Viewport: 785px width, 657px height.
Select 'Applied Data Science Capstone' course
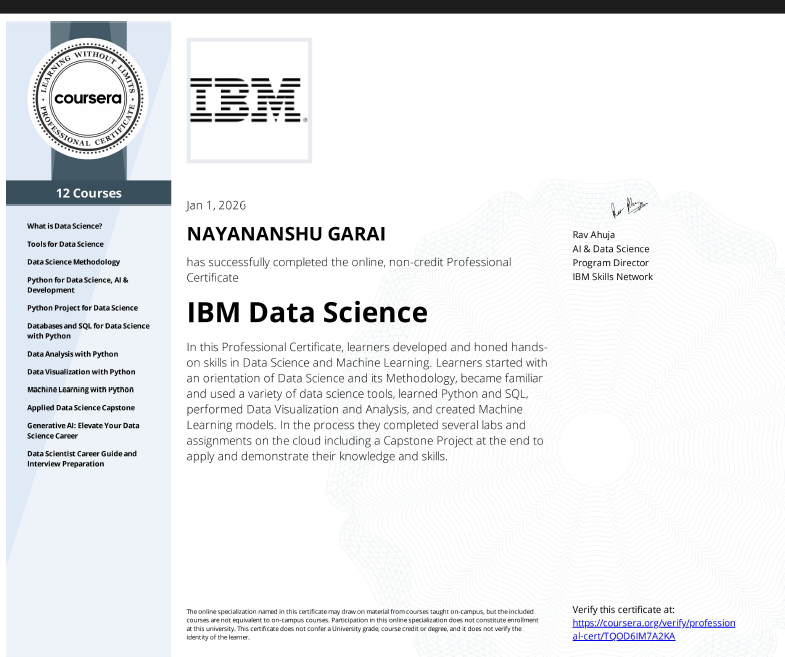tap(81, 408)
